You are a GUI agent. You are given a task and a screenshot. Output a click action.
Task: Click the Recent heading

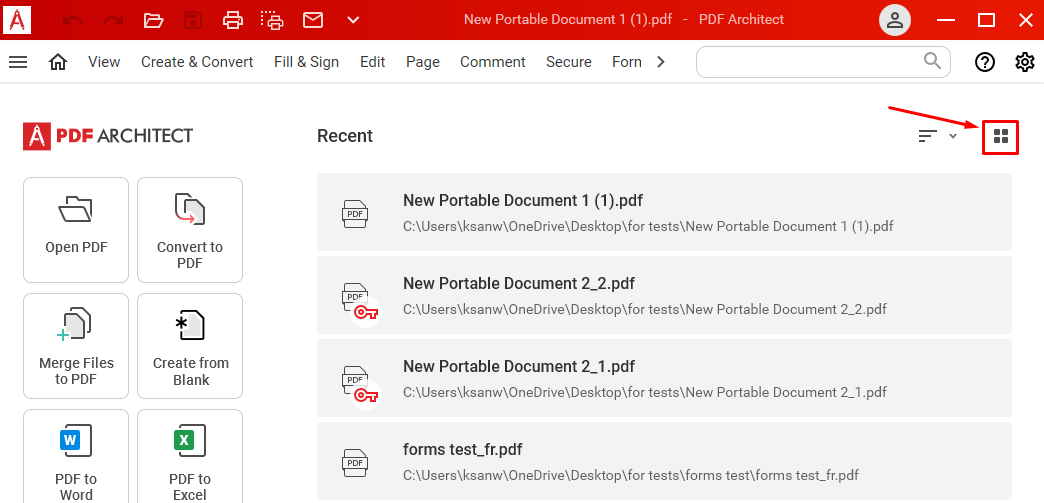345,136
